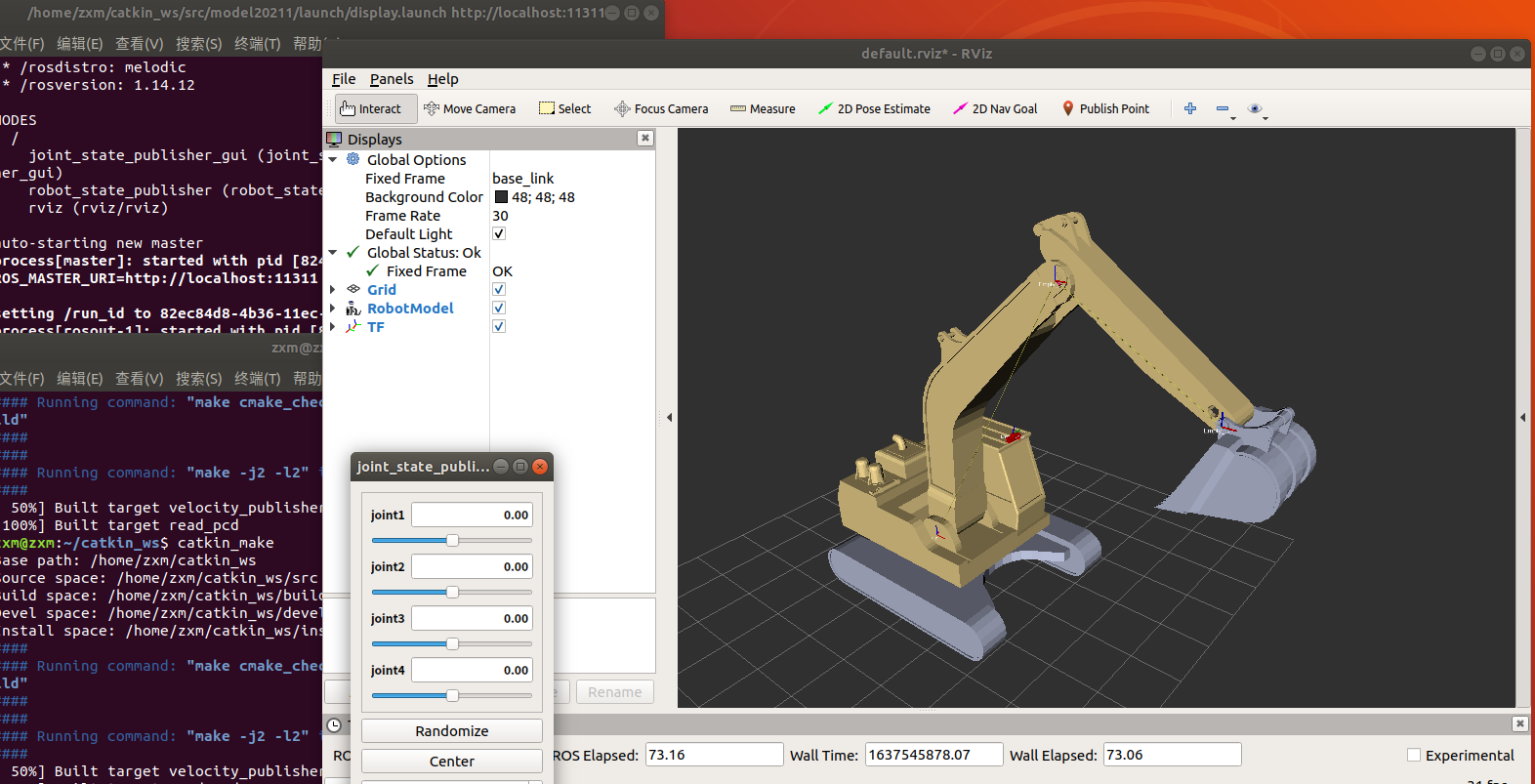The width and height of the screenshot is (1535, 784).
Task: Minimize the joint_state_publisher window
Action: tap(501, 467)
